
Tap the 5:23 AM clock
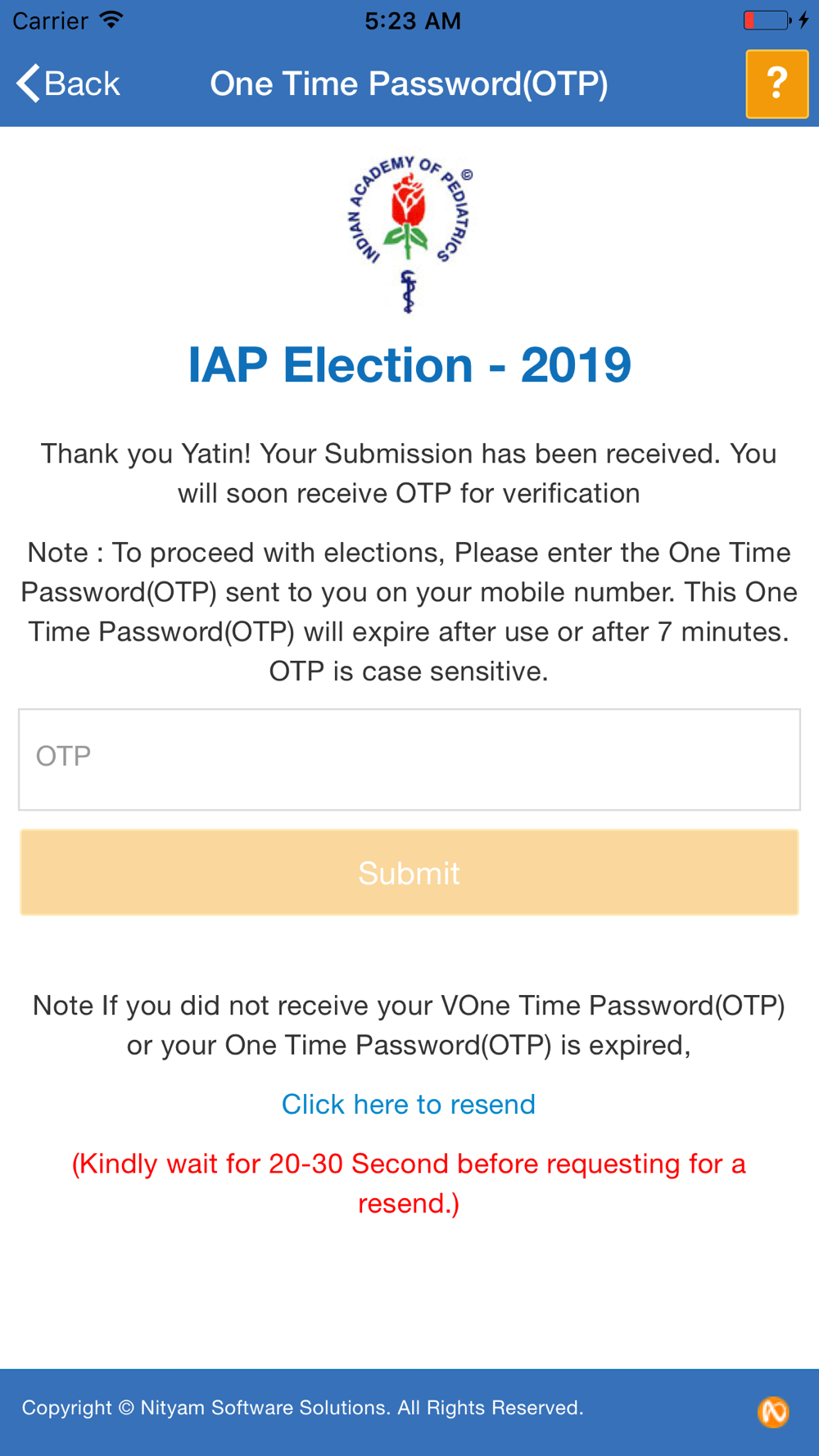click(413, 20)
